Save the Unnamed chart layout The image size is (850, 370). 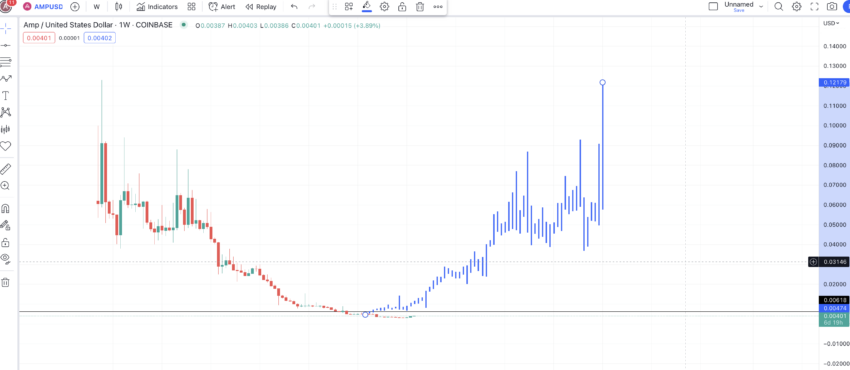[738, 10]
